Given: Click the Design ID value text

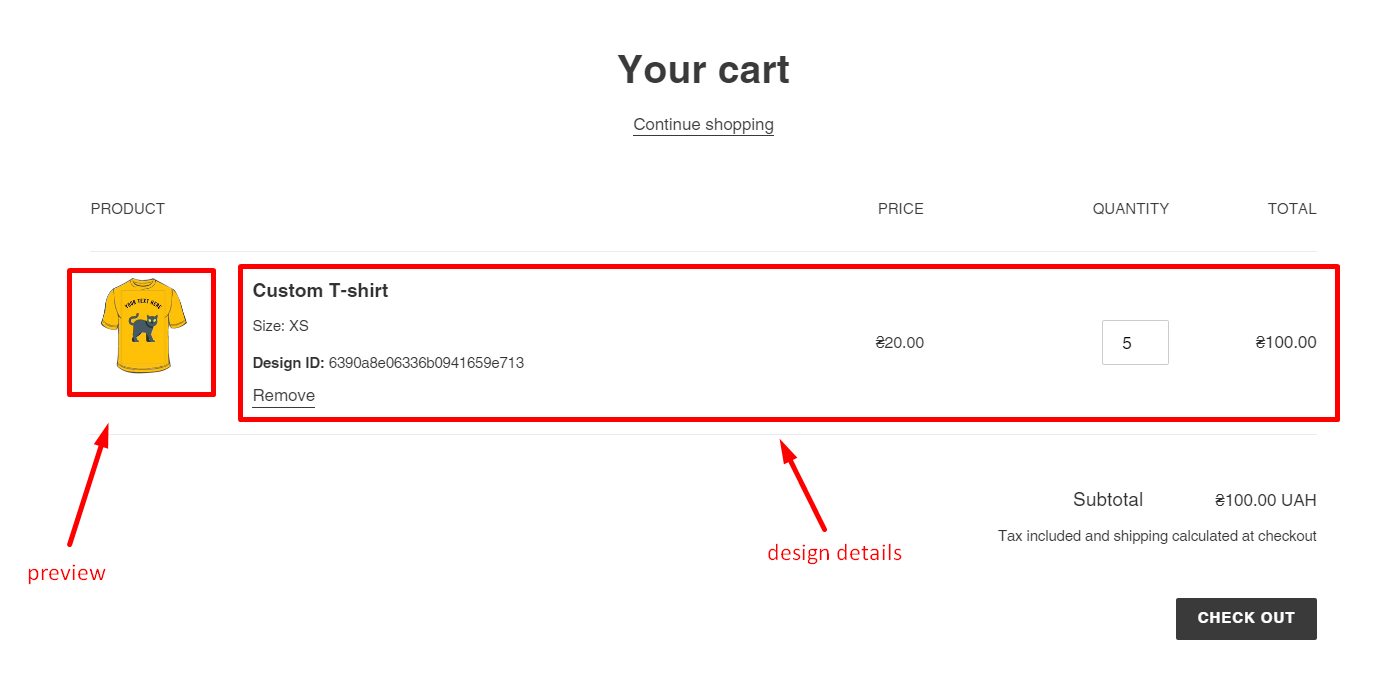Looking at the screenshot, I should pyautogui.click(x=426, y=363).
